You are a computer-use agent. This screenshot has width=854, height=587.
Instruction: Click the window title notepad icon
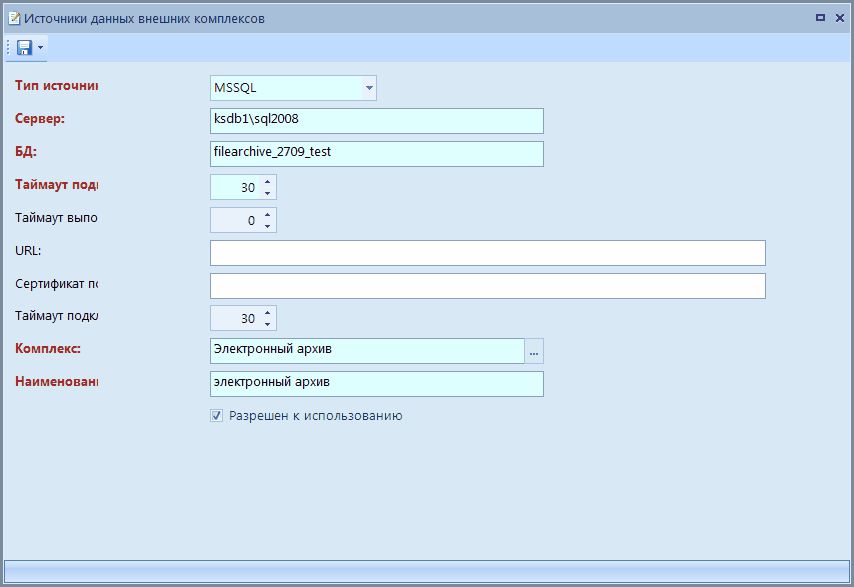14,18
